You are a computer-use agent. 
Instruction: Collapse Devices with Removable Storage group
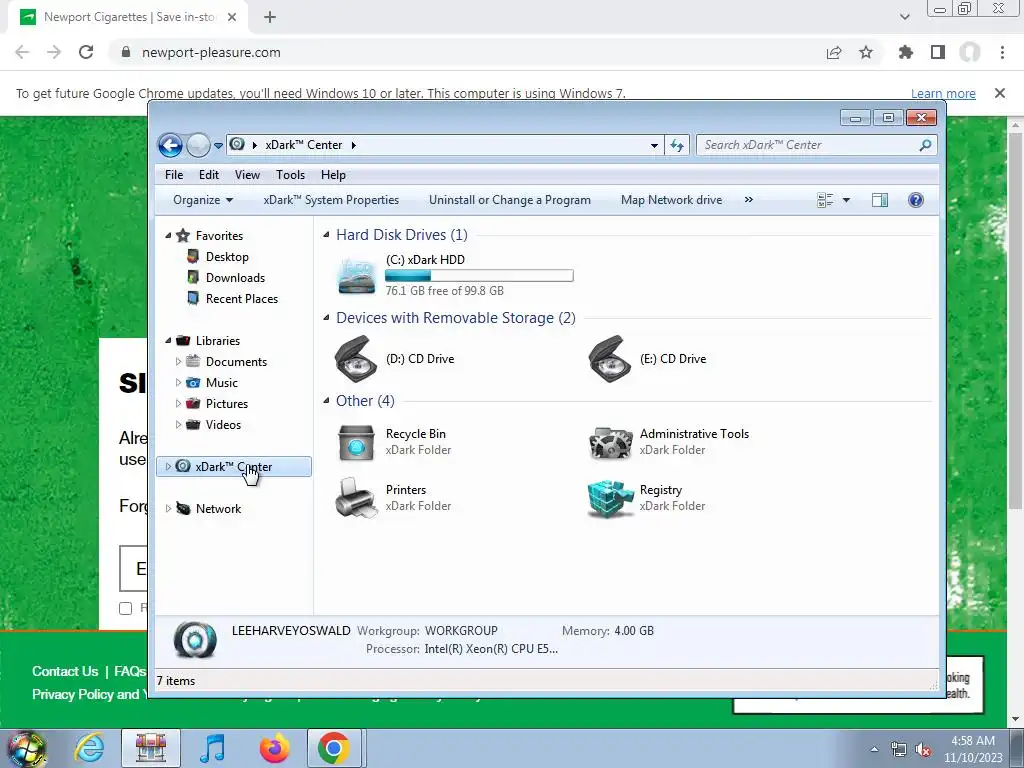pos(326,317)
